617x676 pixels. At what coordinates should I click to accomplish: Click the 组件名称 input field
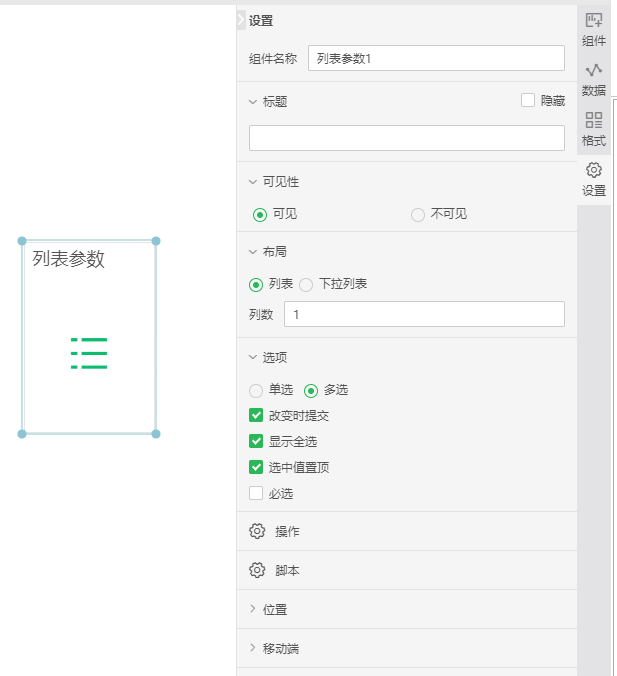click(436, 58)
